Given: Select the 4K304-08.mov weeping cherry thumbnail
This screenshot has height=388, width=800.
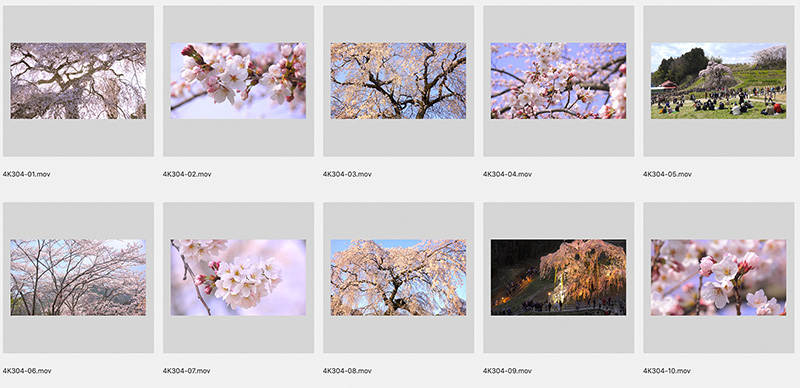Looking at the screenshot, I should [398, 277].
